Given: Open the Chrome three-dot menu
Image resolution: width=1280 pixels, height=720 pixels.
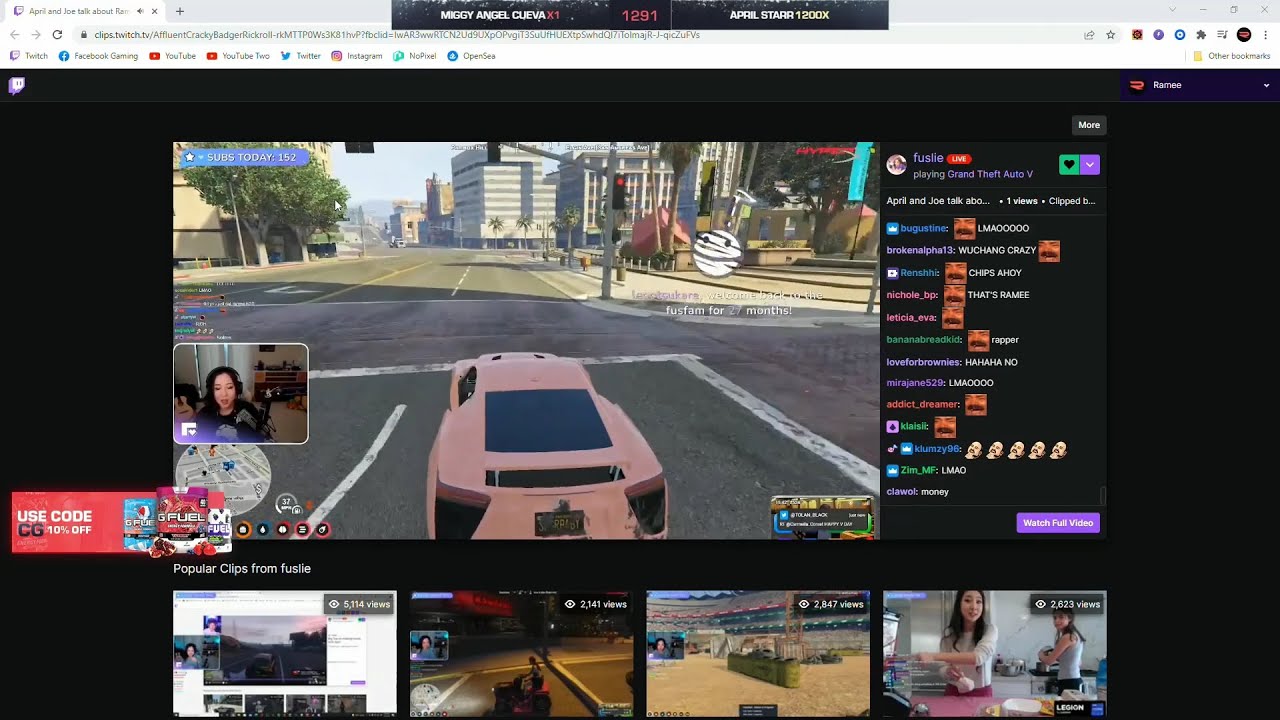Looking at the screenshot, I should pos(1265,35).
